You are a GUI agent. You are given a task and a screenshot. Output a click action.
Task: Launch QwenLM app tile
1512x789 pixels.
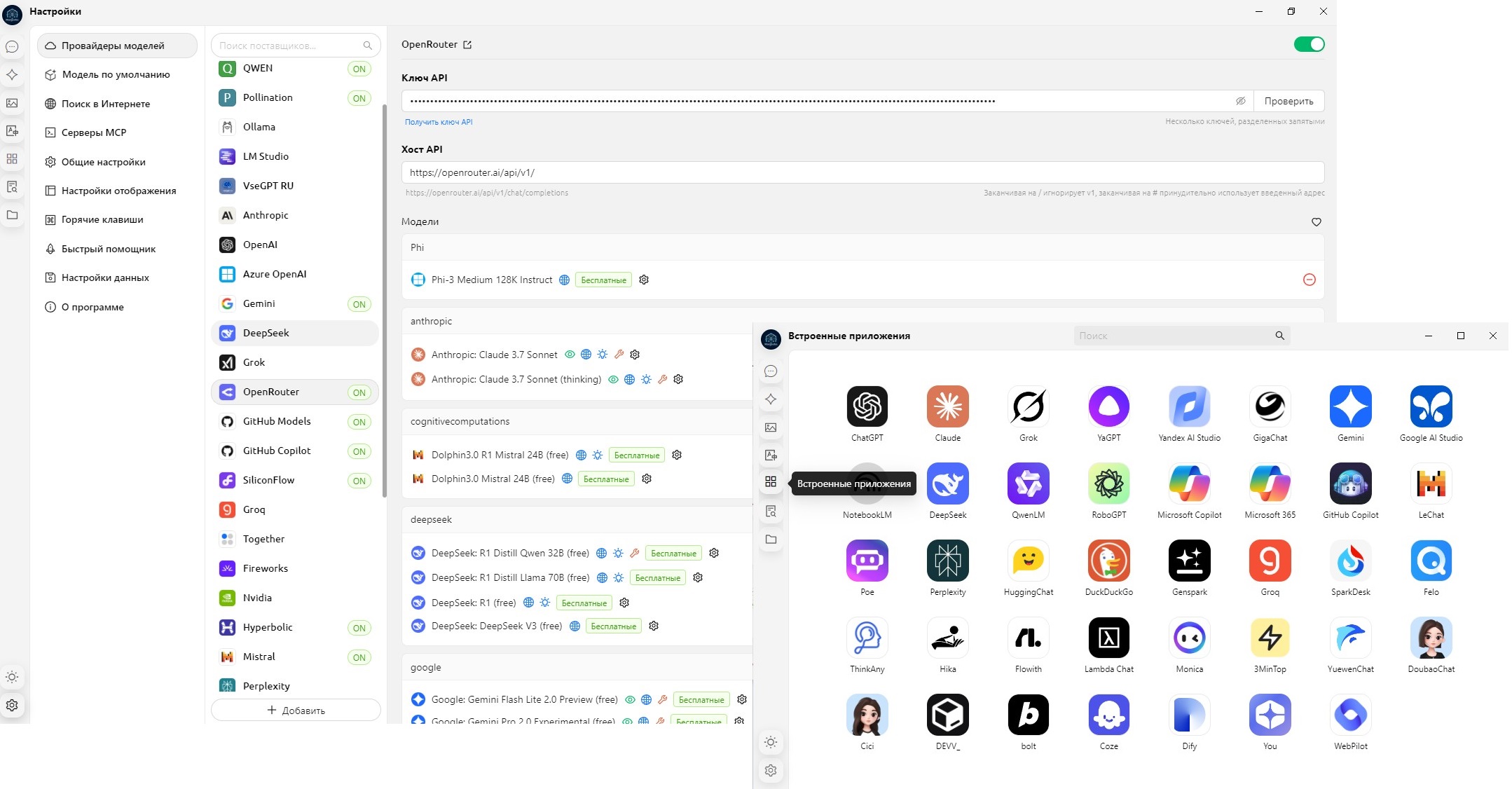point(1028,483)
